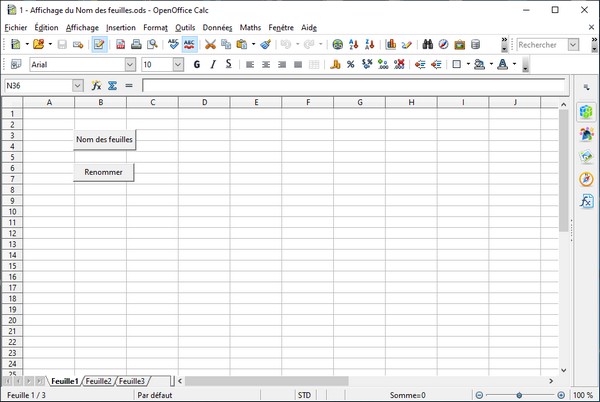Click the Save document icon
The width and height of the screenshot is (600, 402).
coord(62,45)
